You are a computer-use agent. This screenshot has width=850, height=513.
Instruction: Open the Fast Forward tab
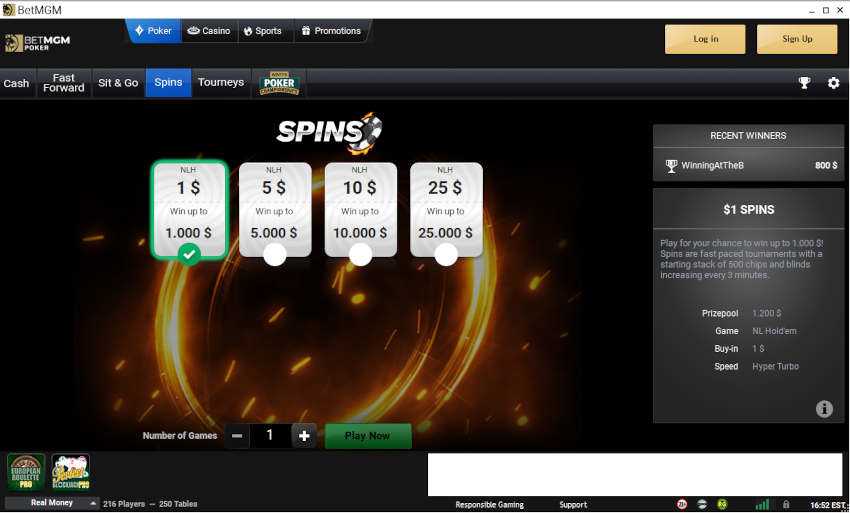(x=64, y=83)
